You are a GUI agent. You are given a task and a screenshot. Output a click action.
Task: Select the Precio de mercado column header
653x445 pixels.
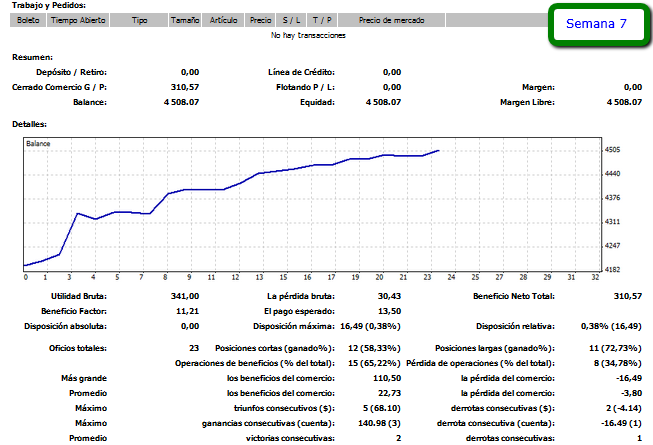390,20
